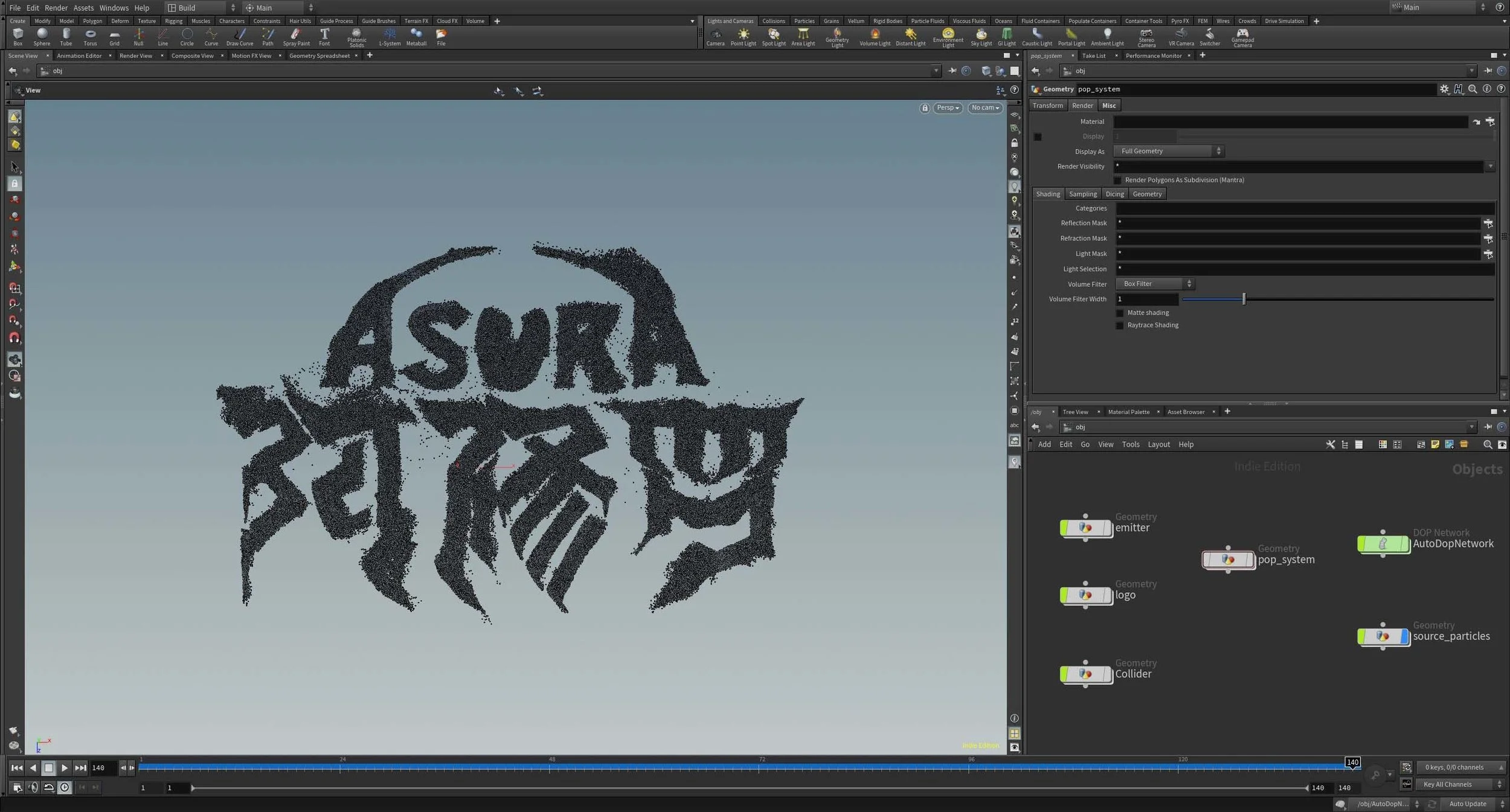Create a Point Light from shelf
1510x812 pixels.
pos(743,36)
